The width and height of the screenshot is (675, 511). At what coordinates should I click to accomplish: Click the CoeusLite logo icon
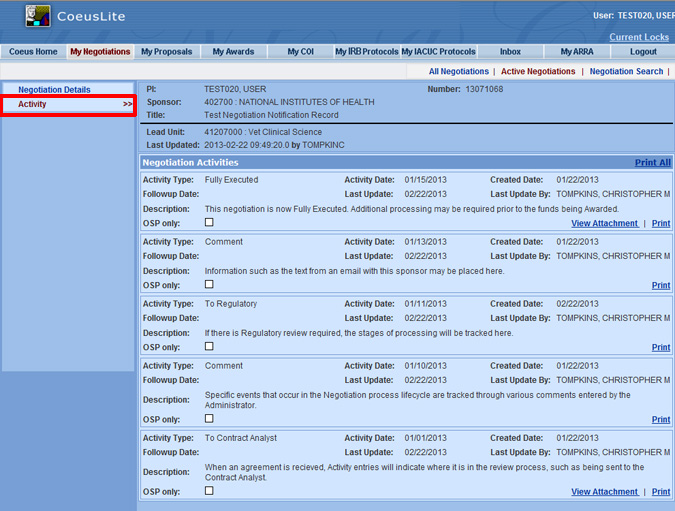pyautogui.click(x=37, y=16)
